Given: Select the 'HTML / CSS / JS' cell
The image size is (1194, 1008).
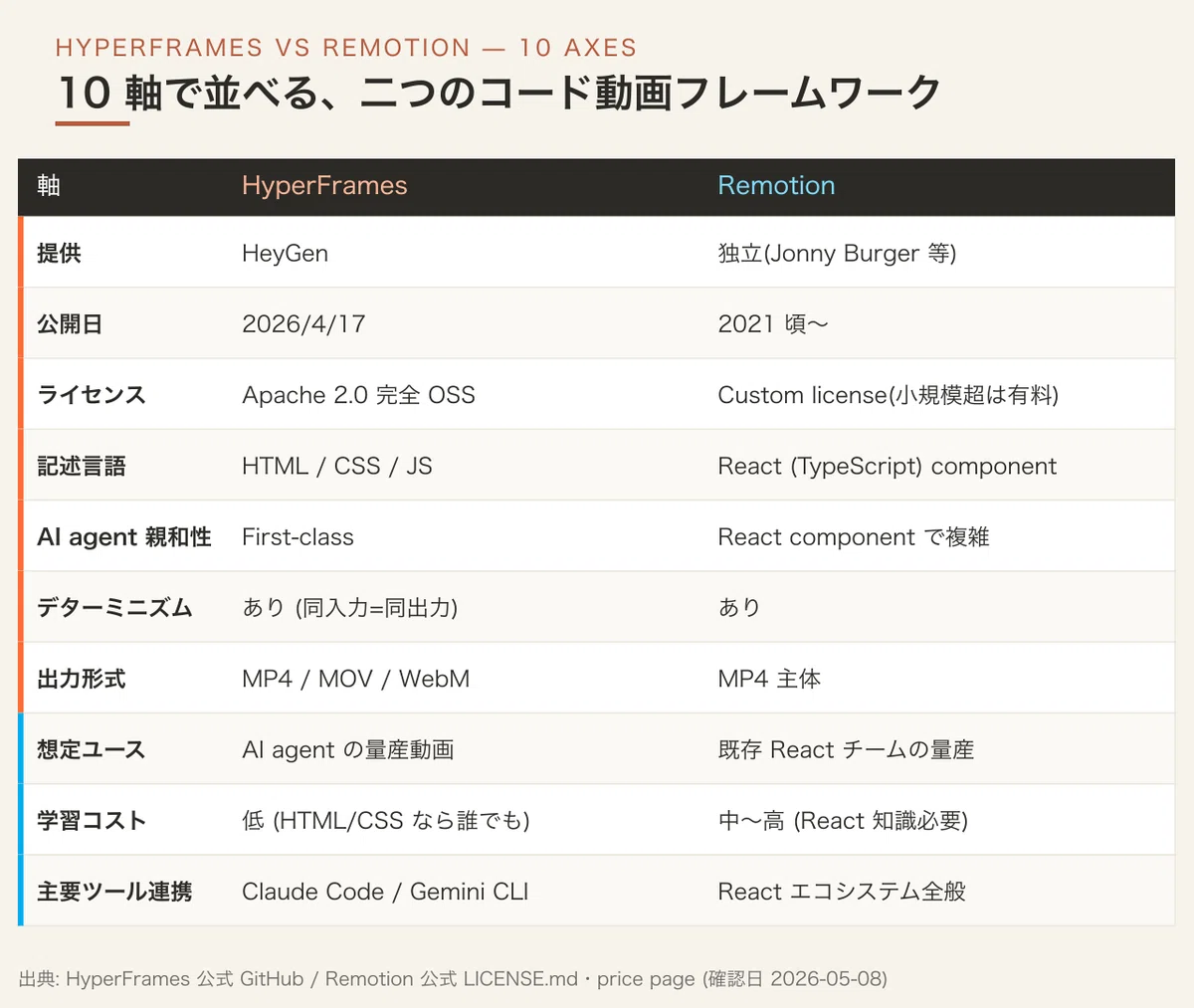Looking at the screenshot, I should point(337,466).
